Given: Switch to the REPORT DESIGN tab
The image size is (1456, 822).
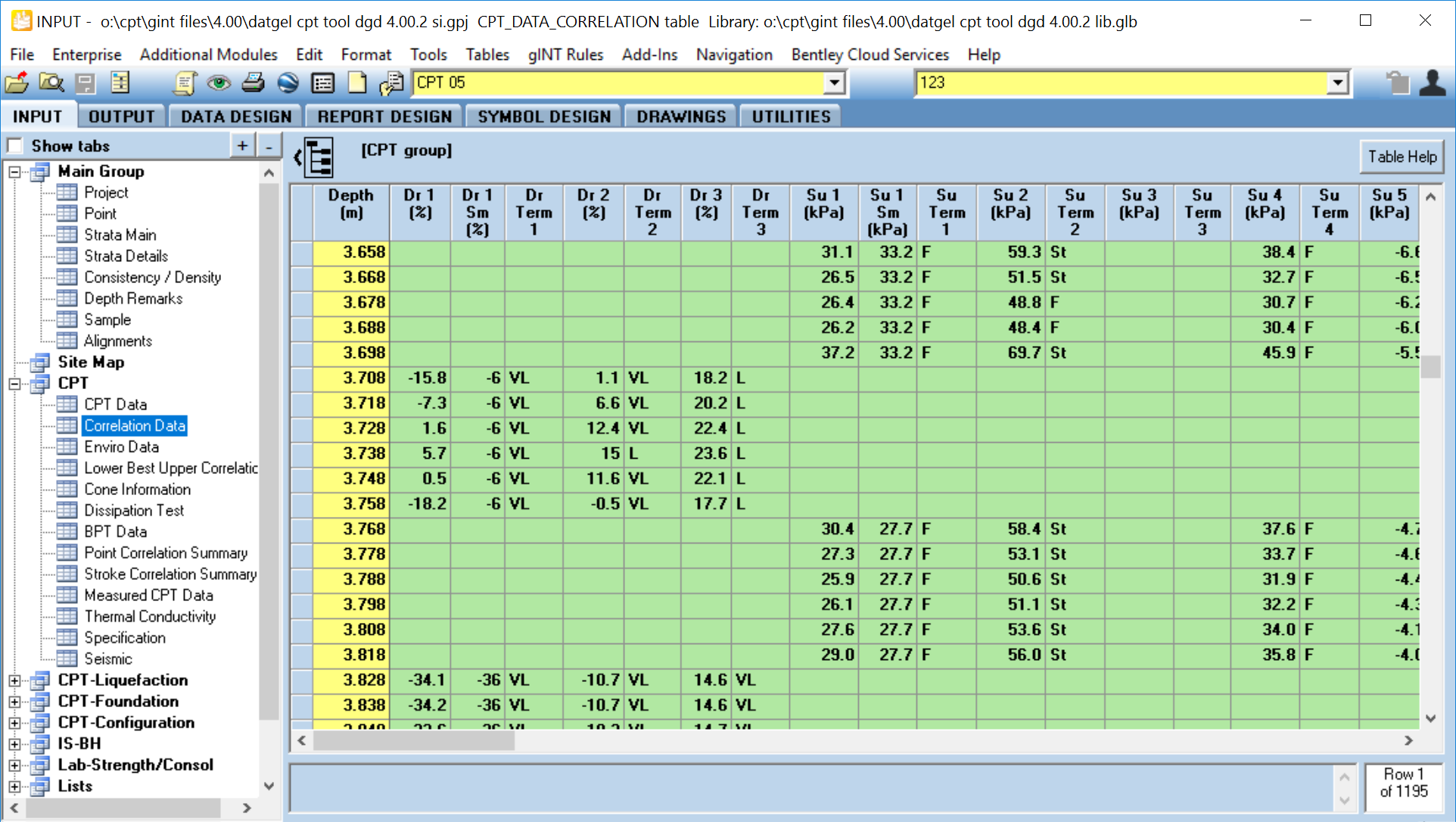Looking at the screenshot, I should tap(384, 117).
